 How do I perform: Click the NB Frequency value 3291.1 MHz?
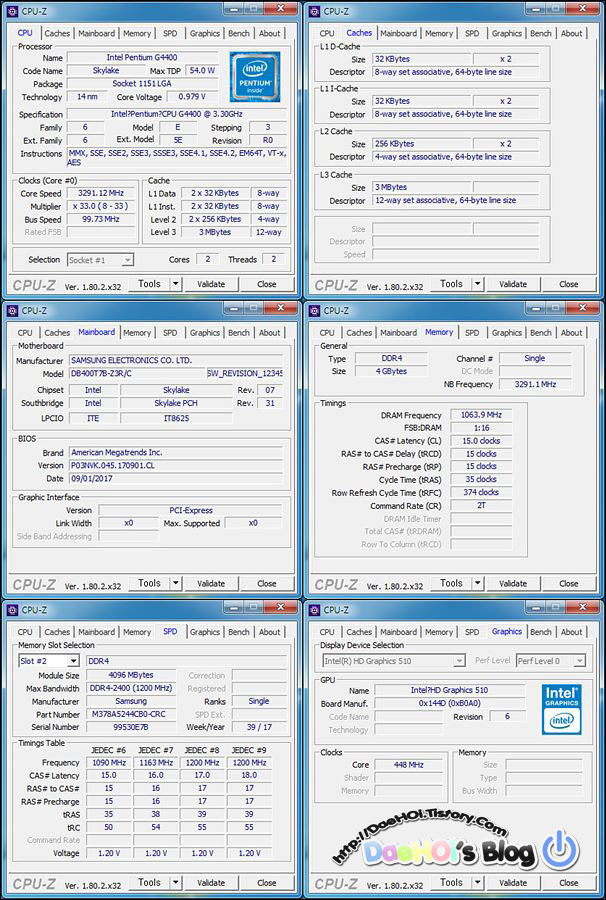click(535, 384)
